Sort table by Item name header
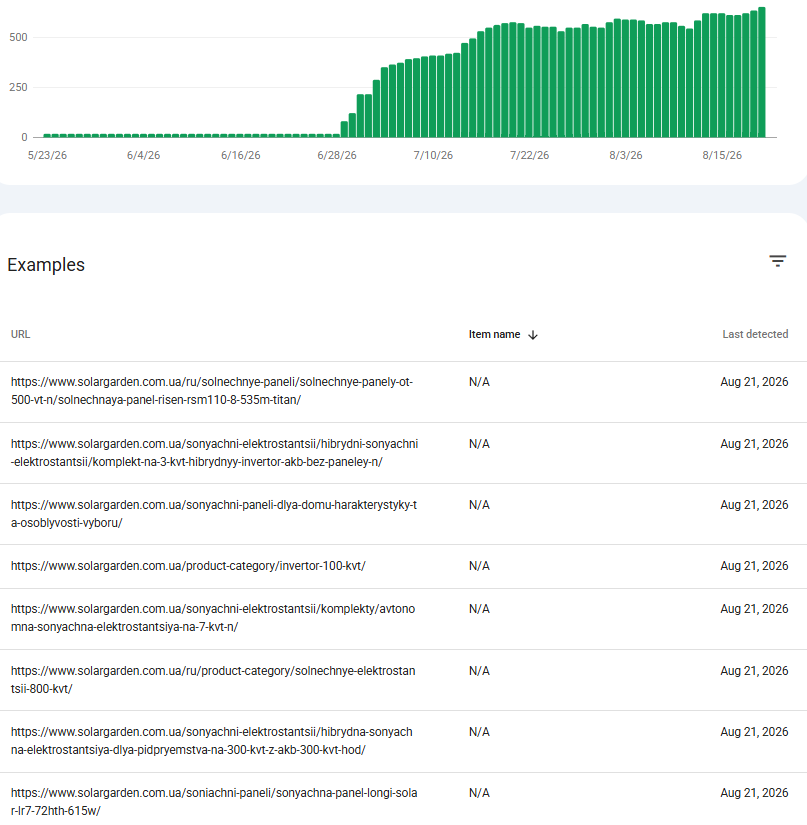Screen dimensions: 807x825 click(x=495, y=335)
